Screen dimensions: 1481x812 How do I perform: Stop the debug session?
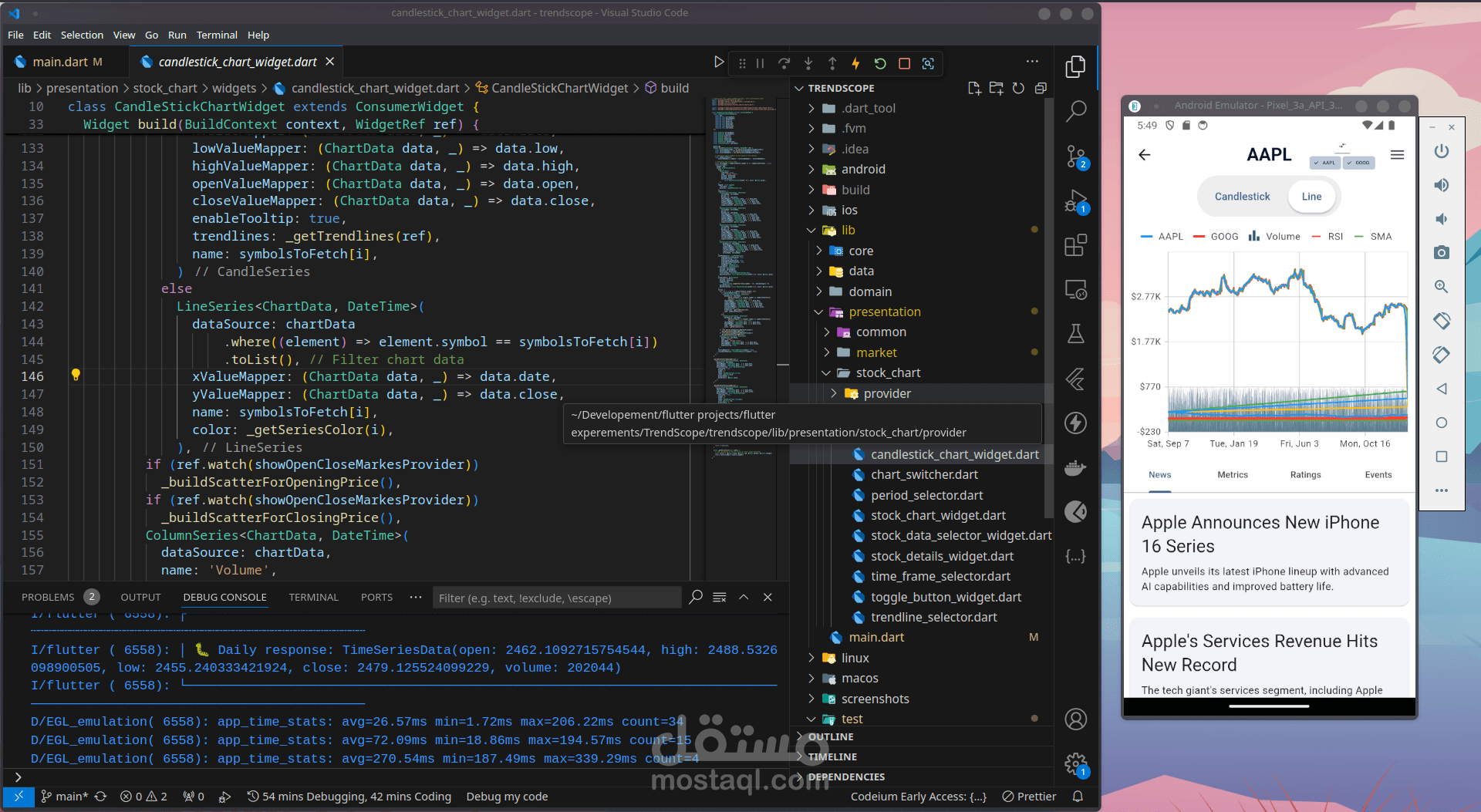point(904,63)
